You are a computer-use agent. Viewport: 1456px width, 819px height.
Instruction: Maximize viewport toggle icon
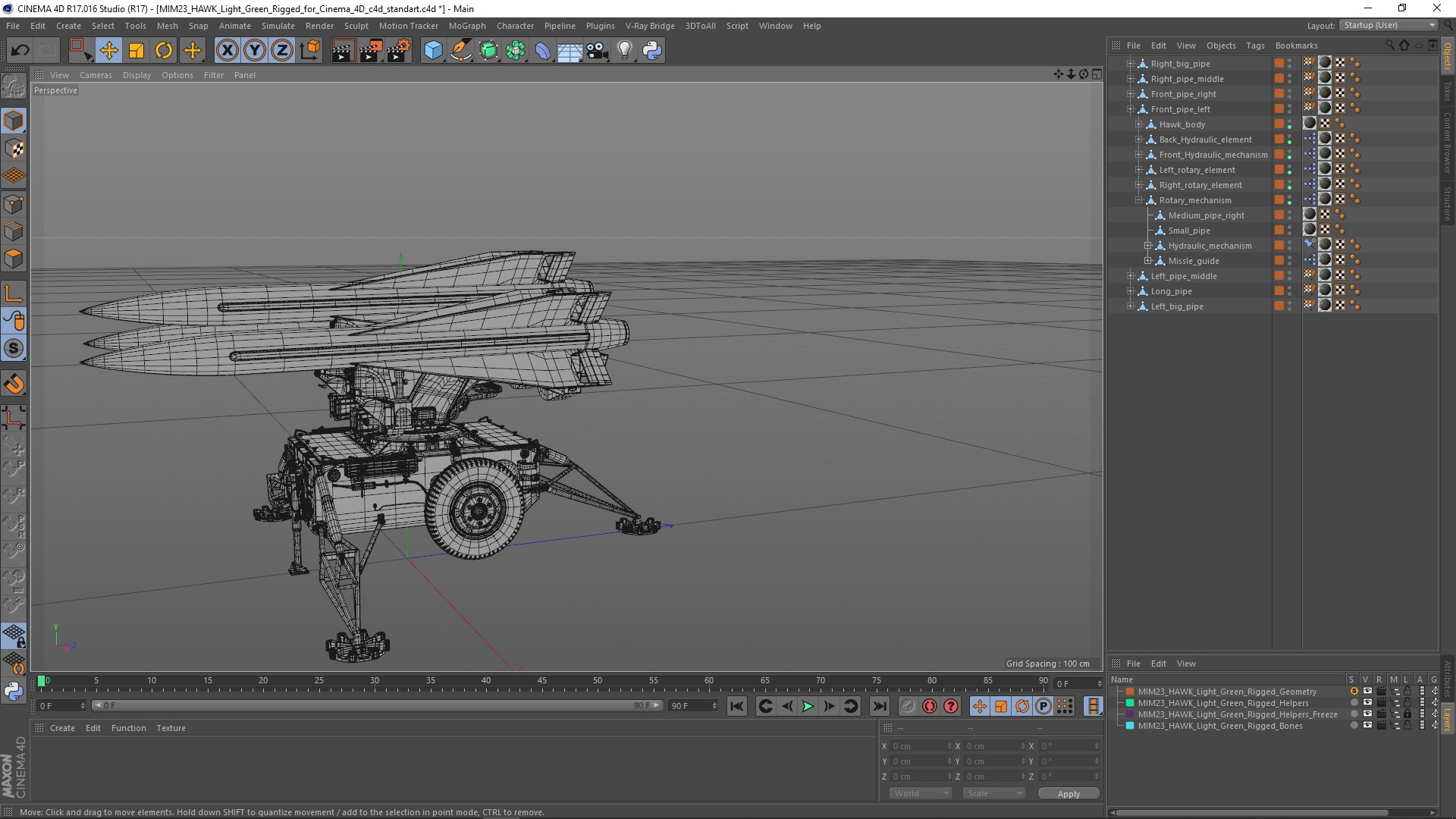(x=1097, y=74)
